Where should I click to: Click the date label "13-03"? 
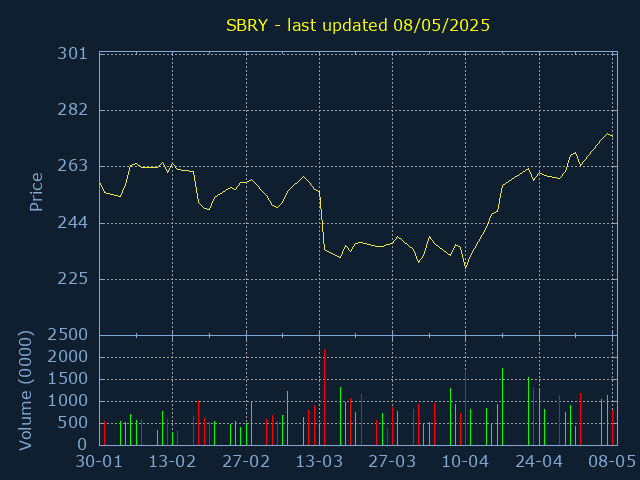[319, 462]
